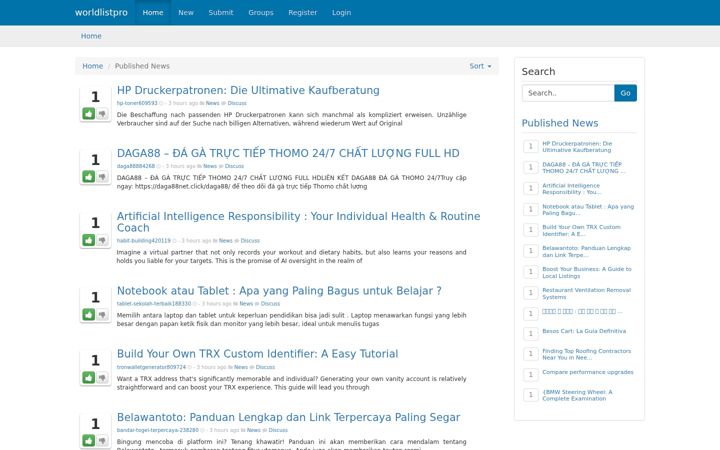Open HP Druckerpatronen: Die Ultimative Kaufberatung headline

(248, 90)
